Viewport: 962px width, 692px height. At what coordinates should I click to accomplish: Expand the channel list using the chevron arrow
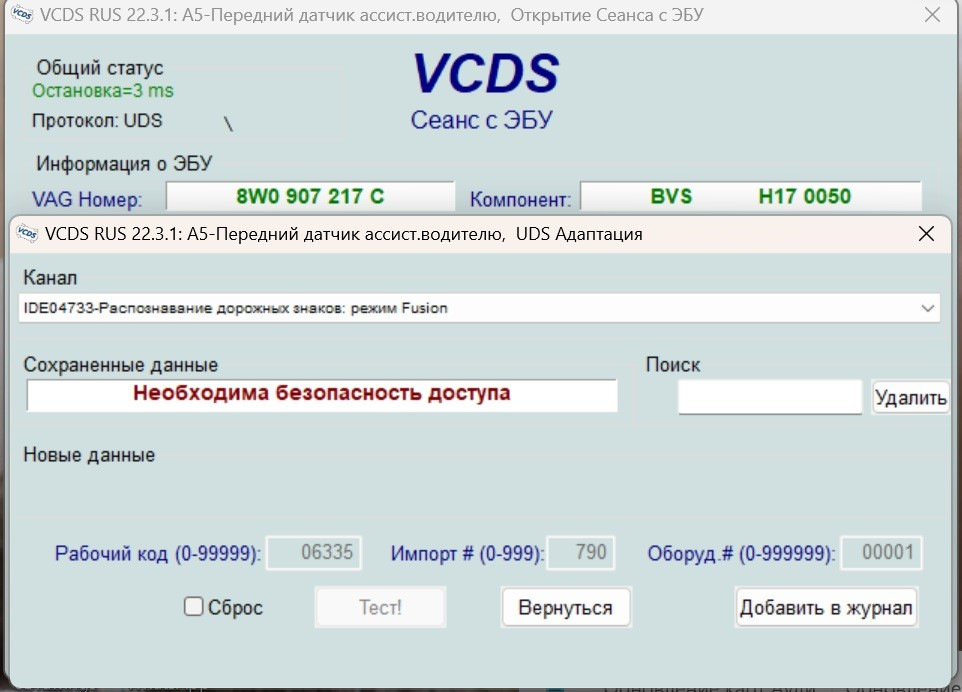tap(926, 308)
